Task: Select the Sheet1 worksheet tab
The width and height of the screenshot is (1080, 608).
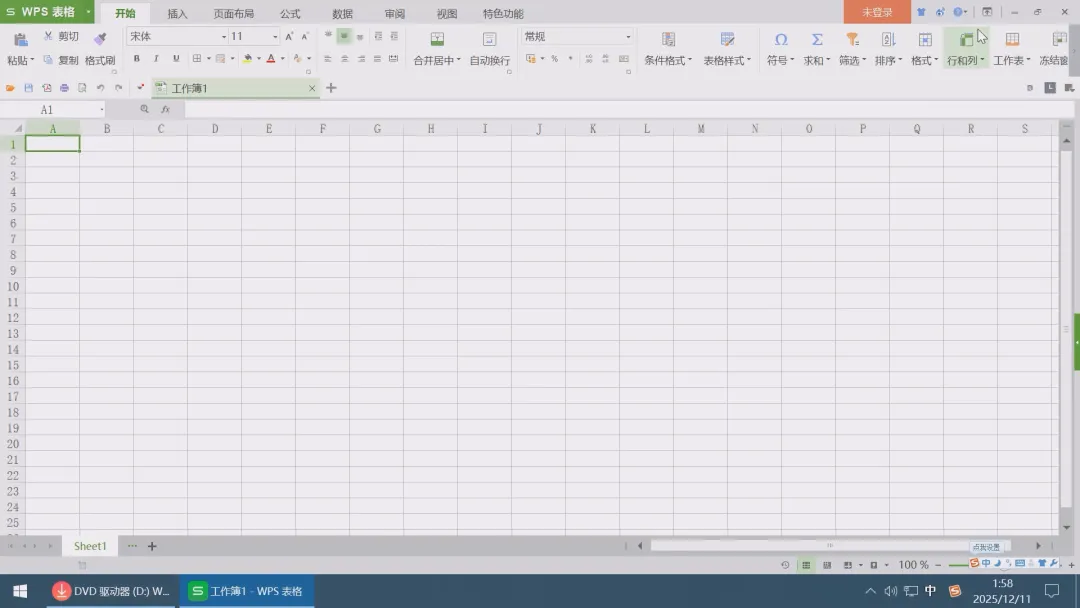Action: pos(90,546)
